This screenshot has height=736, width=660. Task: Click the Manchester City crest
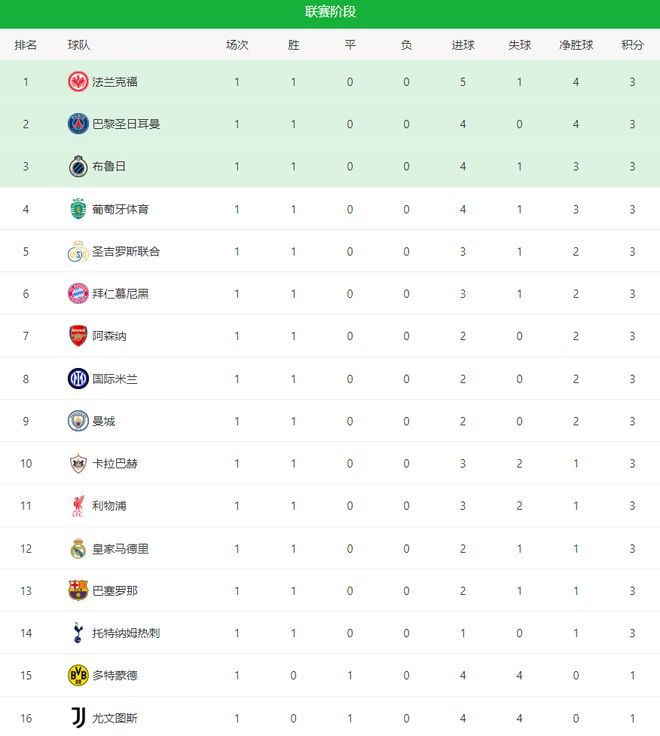(78, 421)
